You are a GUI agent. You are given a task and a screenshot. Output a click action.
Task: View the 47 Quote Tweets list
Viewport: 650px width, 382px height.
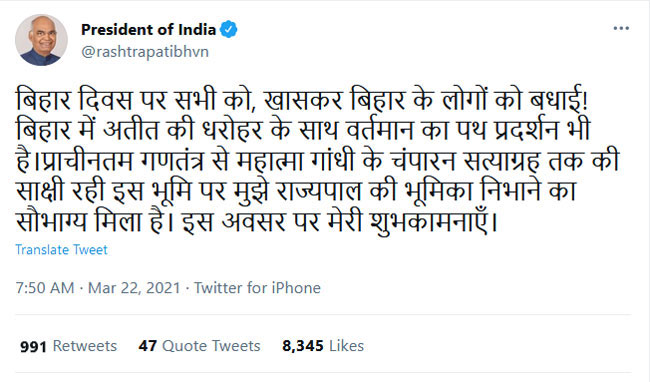coord(199,346)
